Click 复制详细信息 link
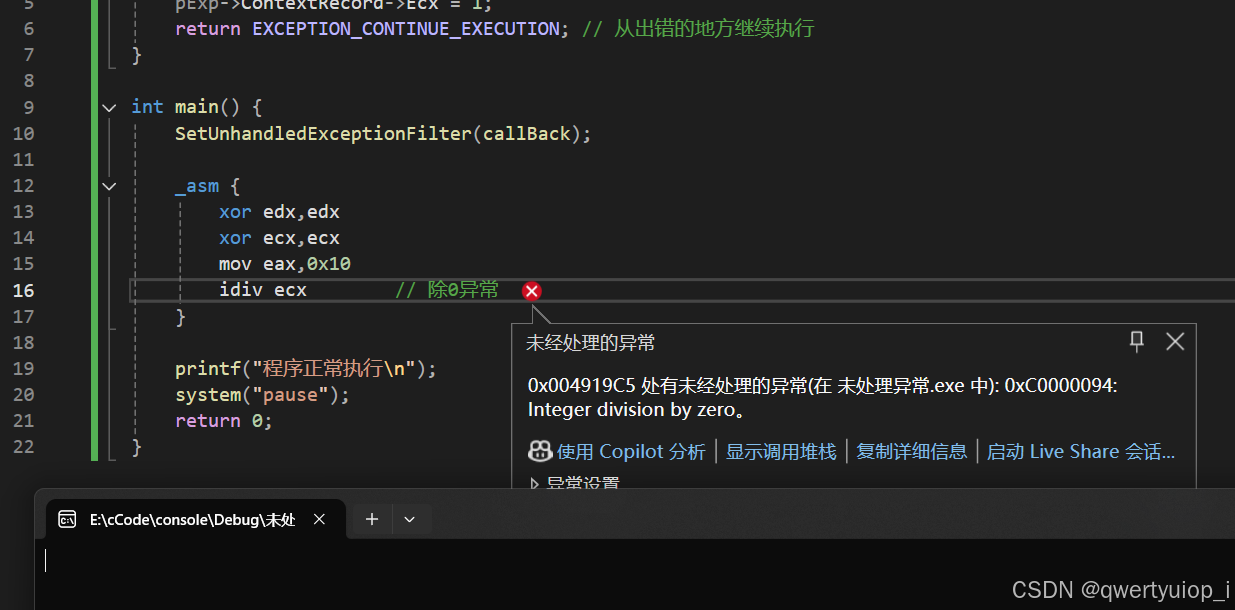The width and height of the screenshot is (1235, 610). coord(912,452)
